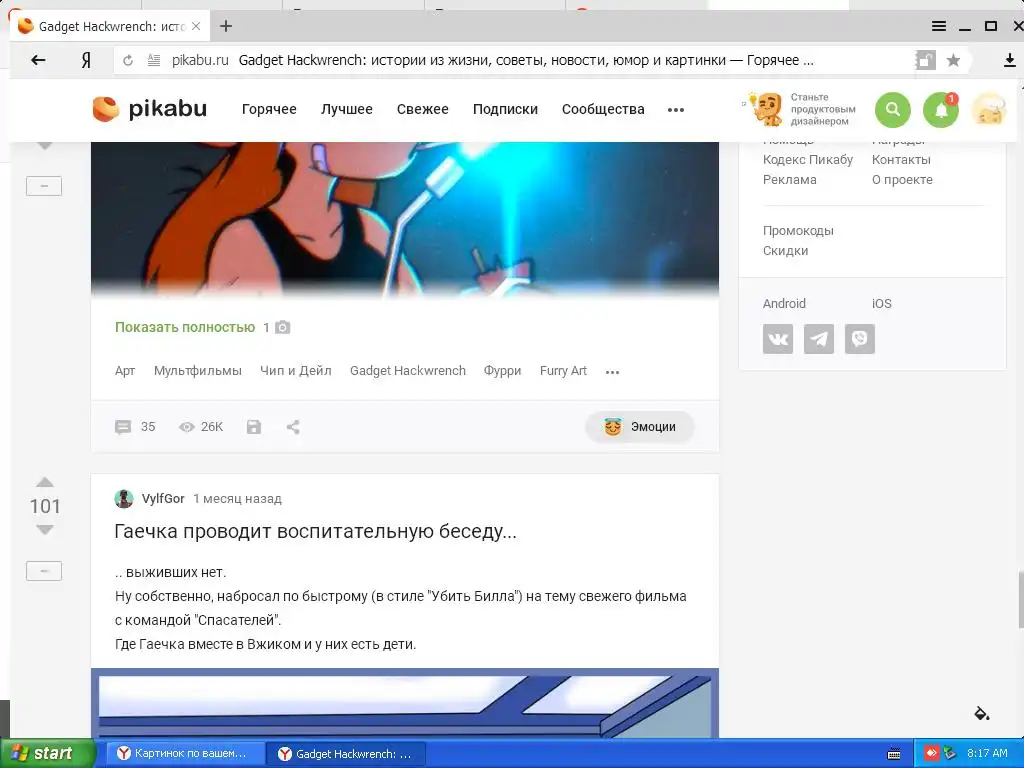Viewport: 1024px width, 768px height.
Task: Open the pikabu home logo
Action: [150, 109]
